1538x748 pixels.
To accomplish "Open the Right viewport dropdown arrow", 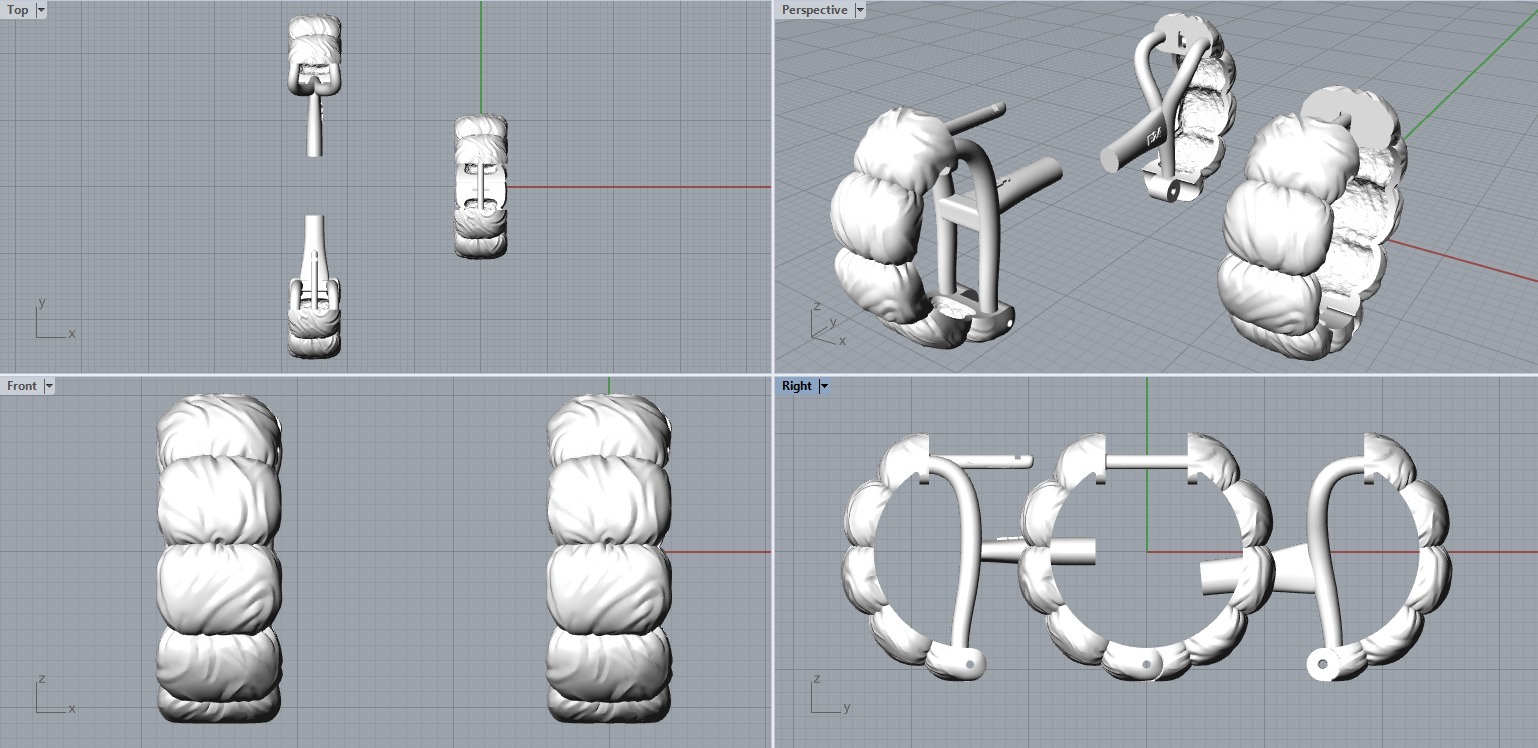I will (x=824, y=386).
